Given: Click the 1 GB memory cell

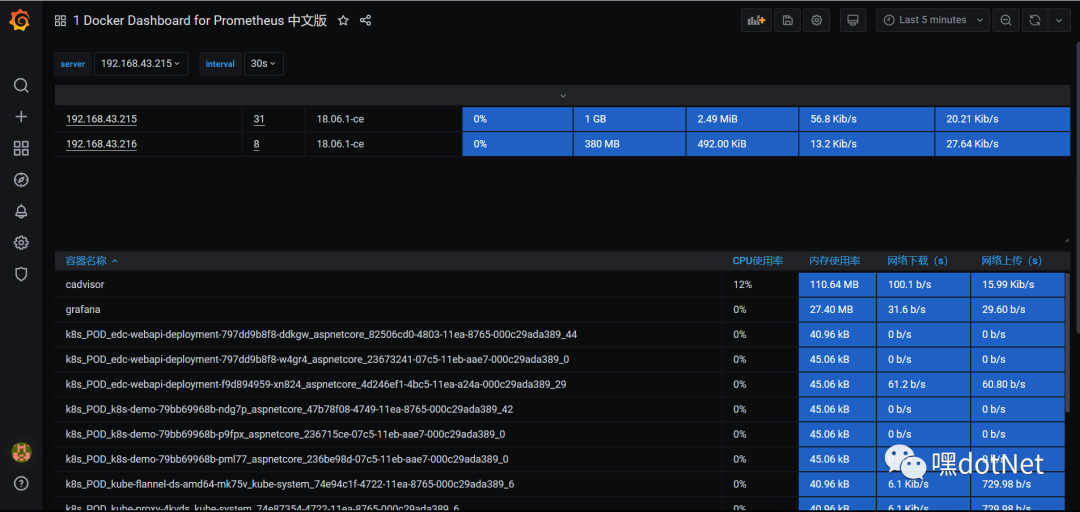Looking at the screenshot, I should pos(630,119).
